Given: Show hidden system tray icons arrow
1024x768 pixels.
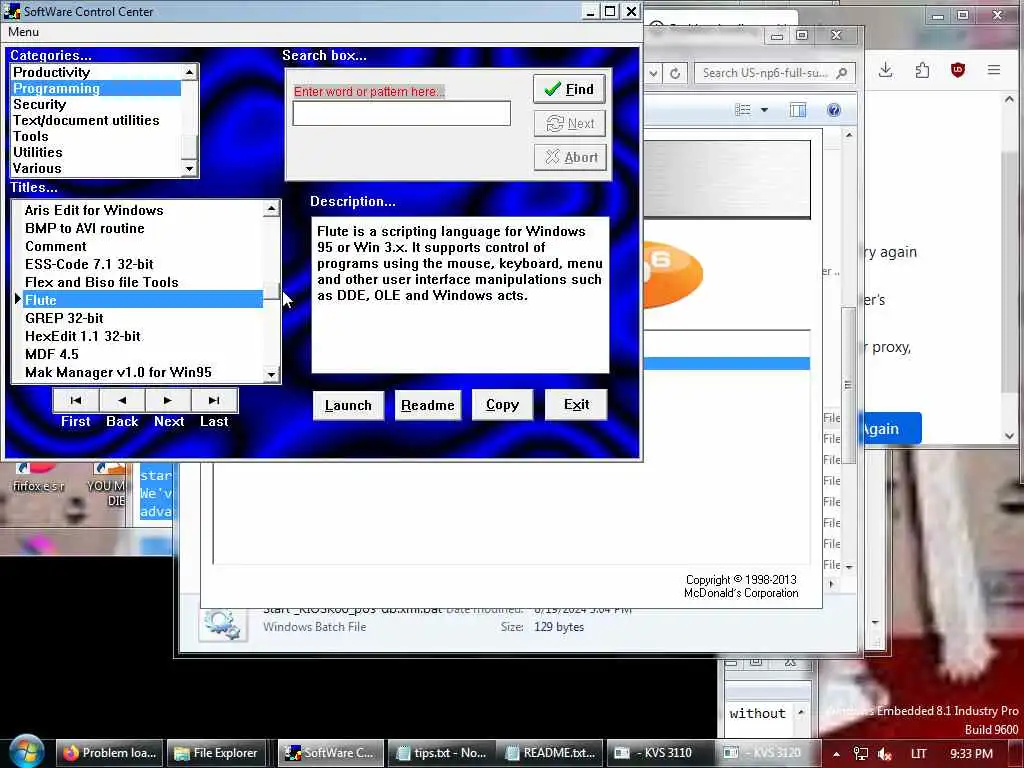Looking at the screenshot, I should tap(836, 754).
